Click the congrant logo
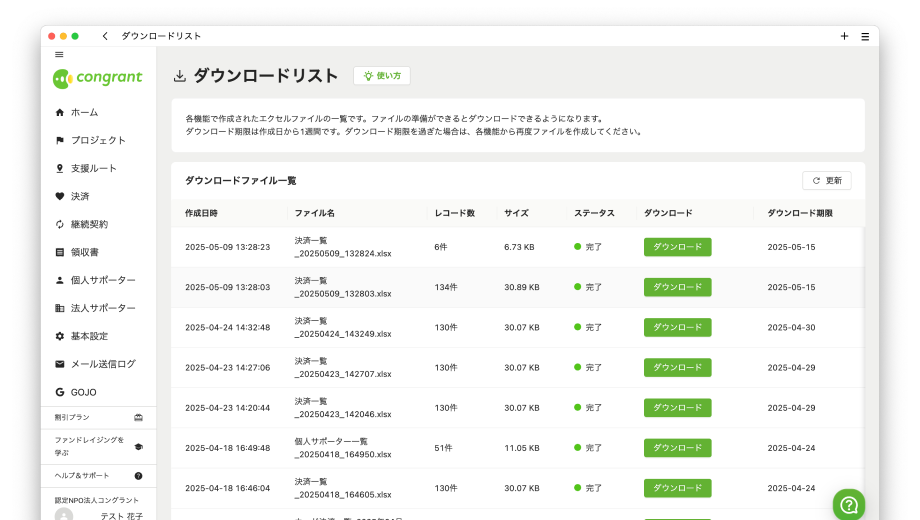 pos(97,78)
